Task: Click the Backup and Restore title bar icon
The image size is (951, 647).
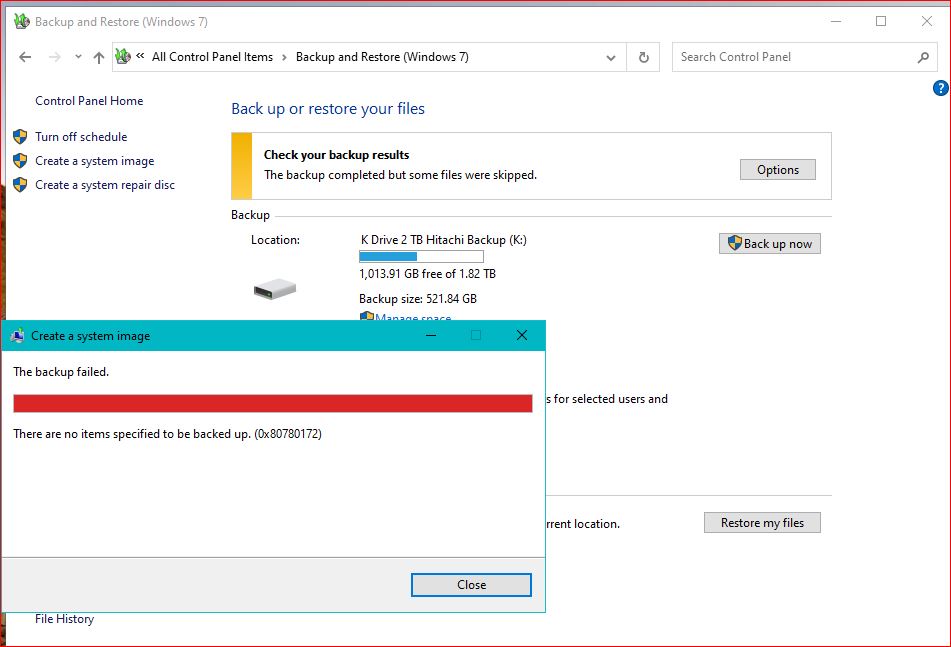Action: [21, 21]
